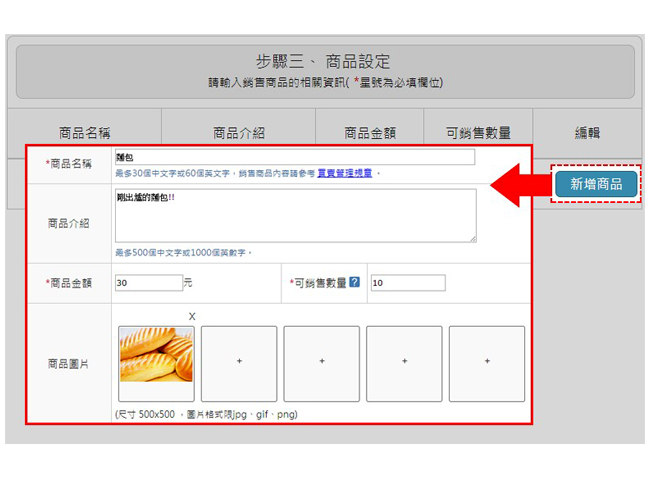Click the 商品介紹 column header

coord(239,132)
